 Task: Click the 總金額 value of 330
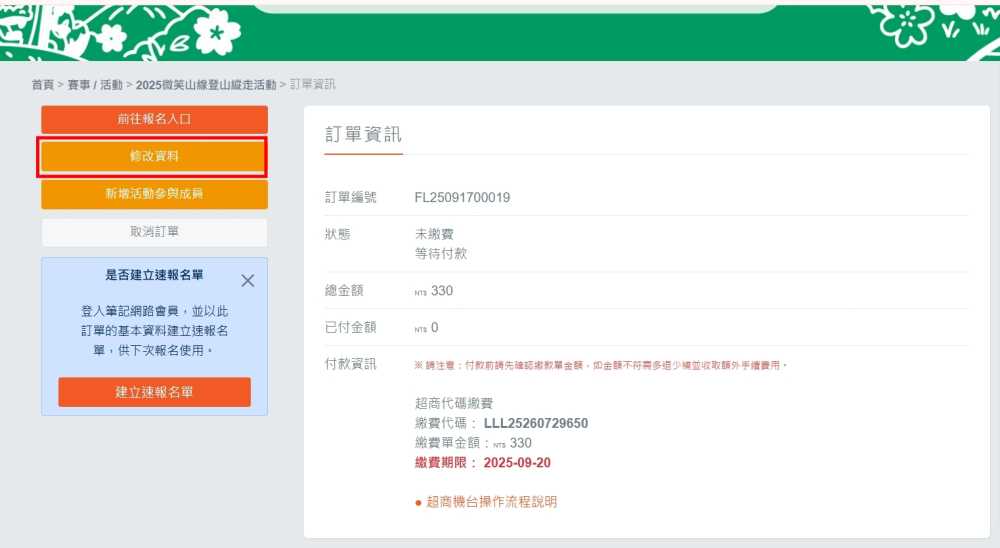tap(441, 291)
